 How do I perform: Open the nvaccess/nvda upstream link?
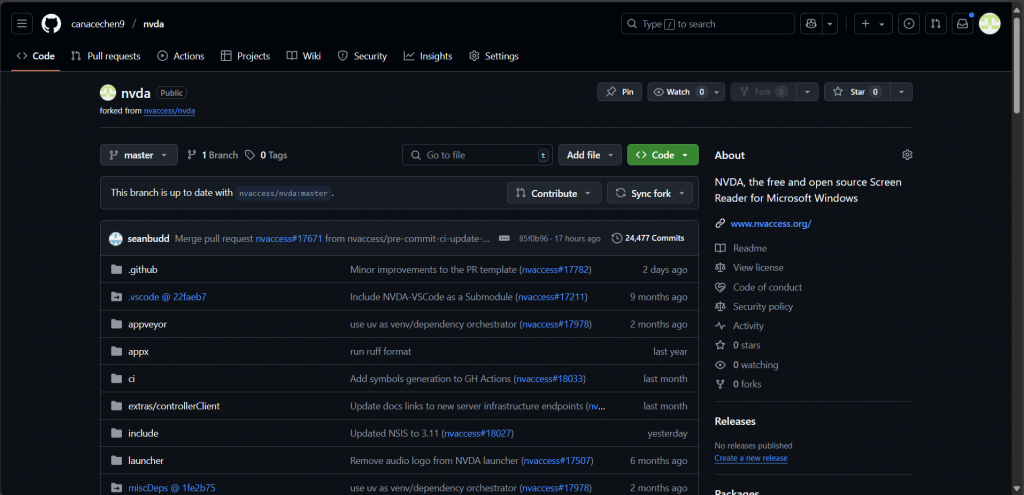click(x=169, y=111)
